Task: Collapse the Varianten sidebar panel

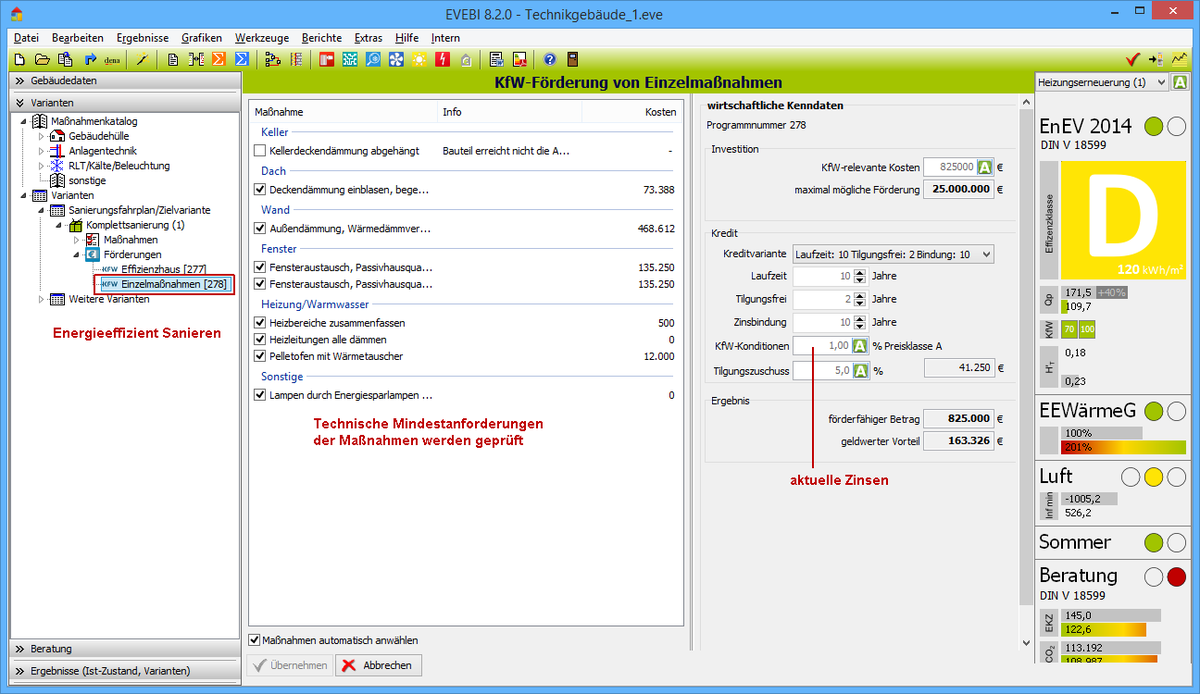Action: [125, 102]
